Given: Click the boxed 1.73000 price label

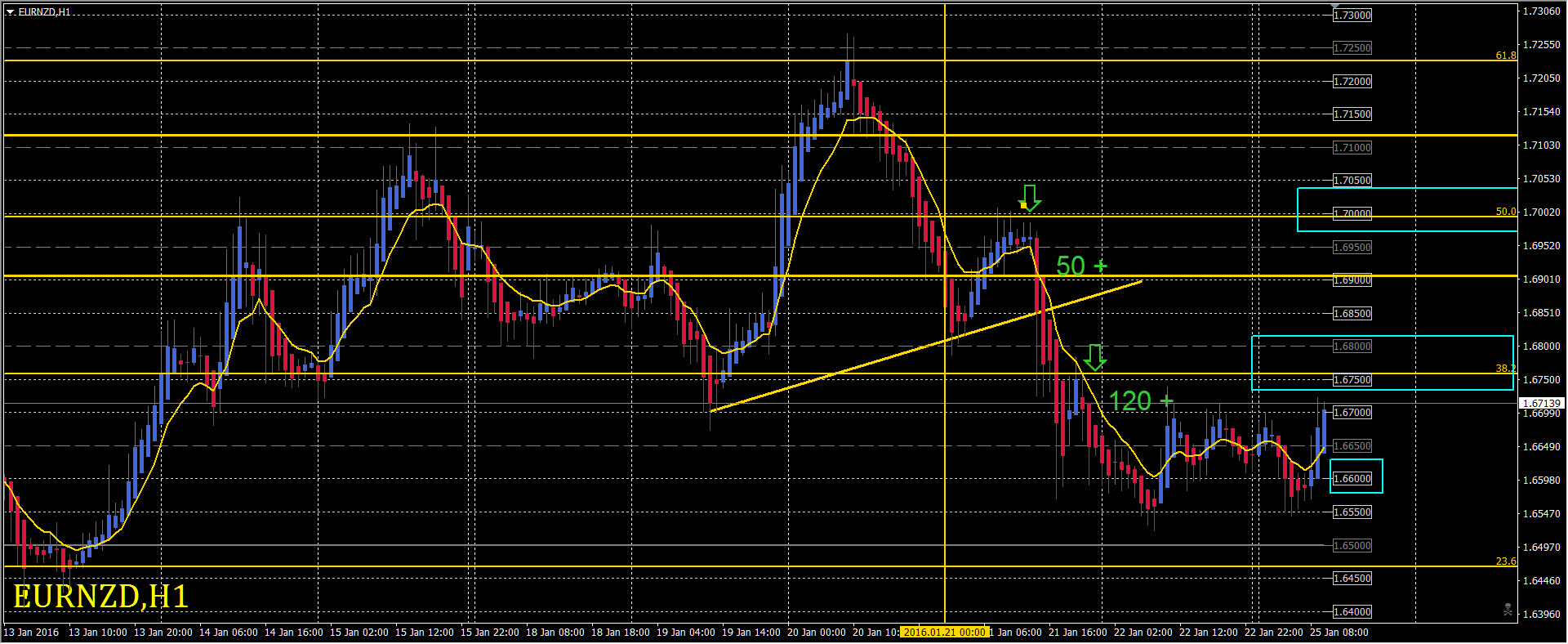Looking at the screenshot, I should tap(1352, 16).
